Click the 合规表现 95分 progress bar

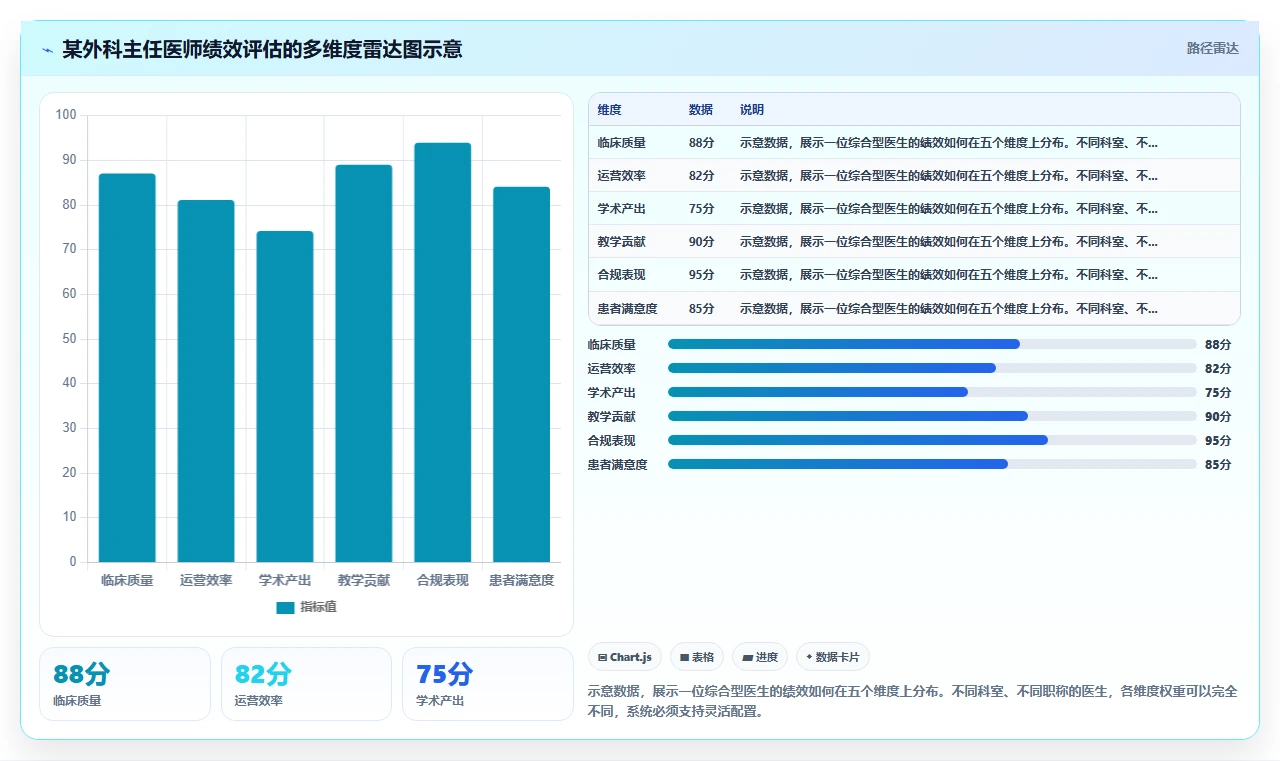(x=932, y=440)
